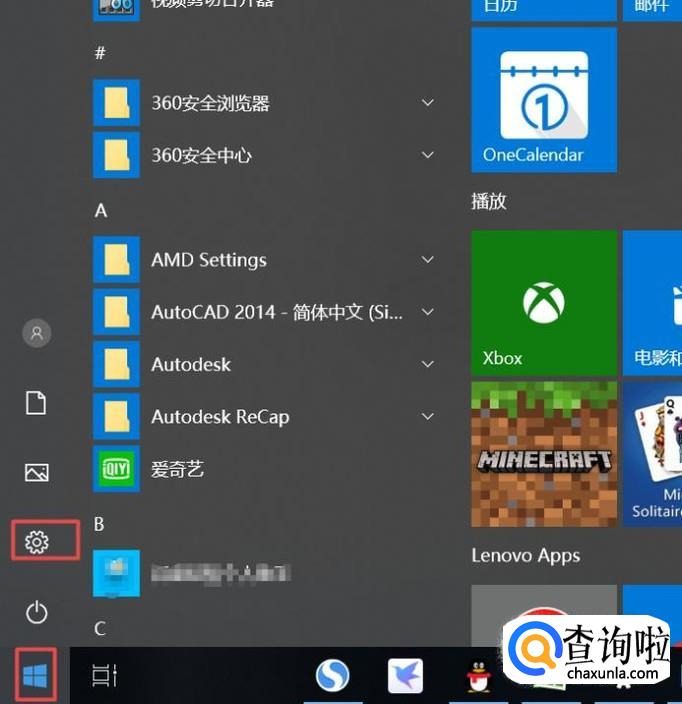Click the Autodesk folder icon

click(x=116, y=364)
